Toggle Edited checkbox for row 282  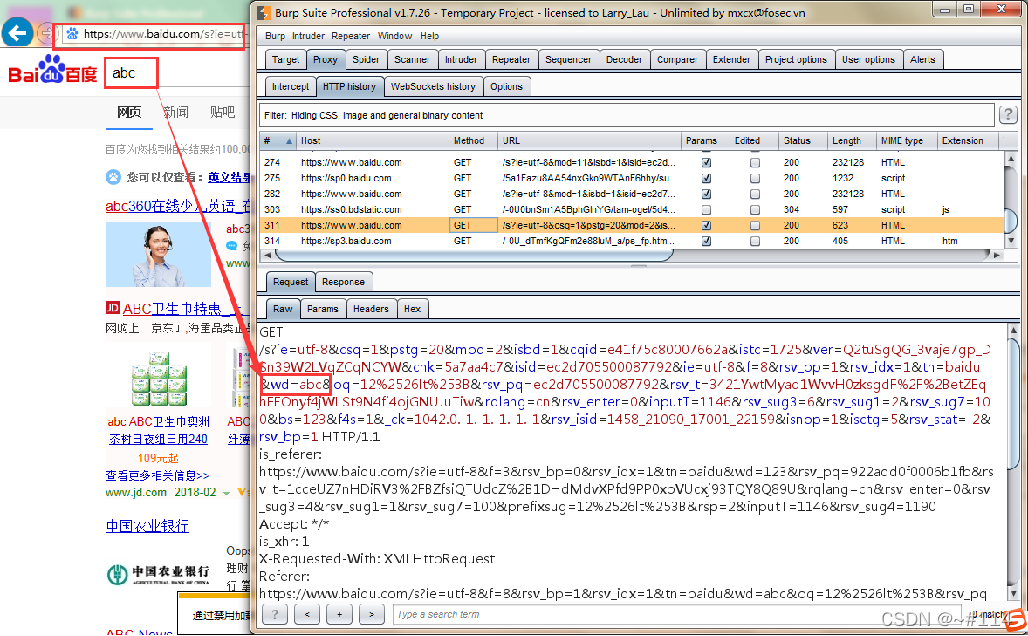point(755,194)
